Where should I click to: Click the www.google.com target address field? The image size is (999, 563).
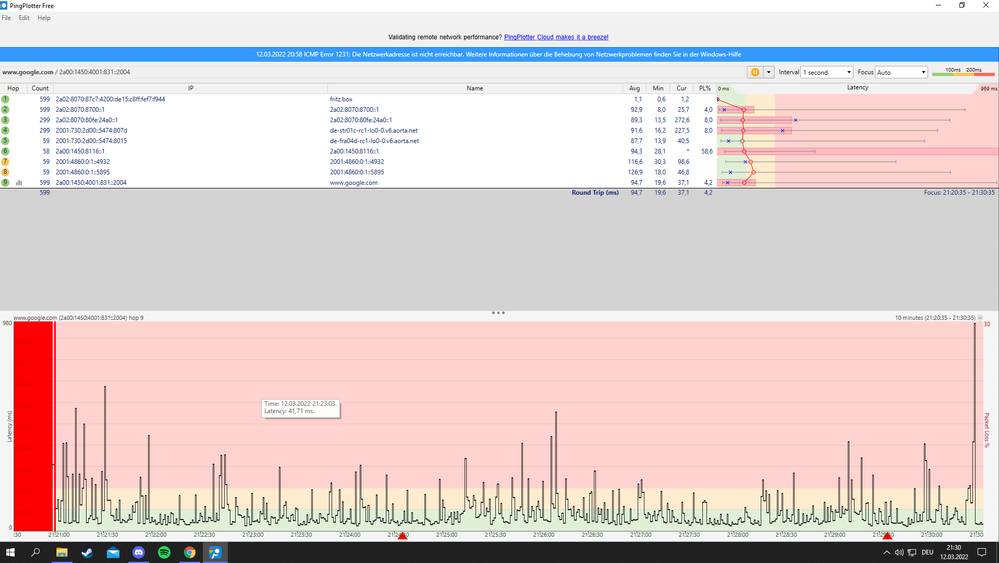coord(66,72)
